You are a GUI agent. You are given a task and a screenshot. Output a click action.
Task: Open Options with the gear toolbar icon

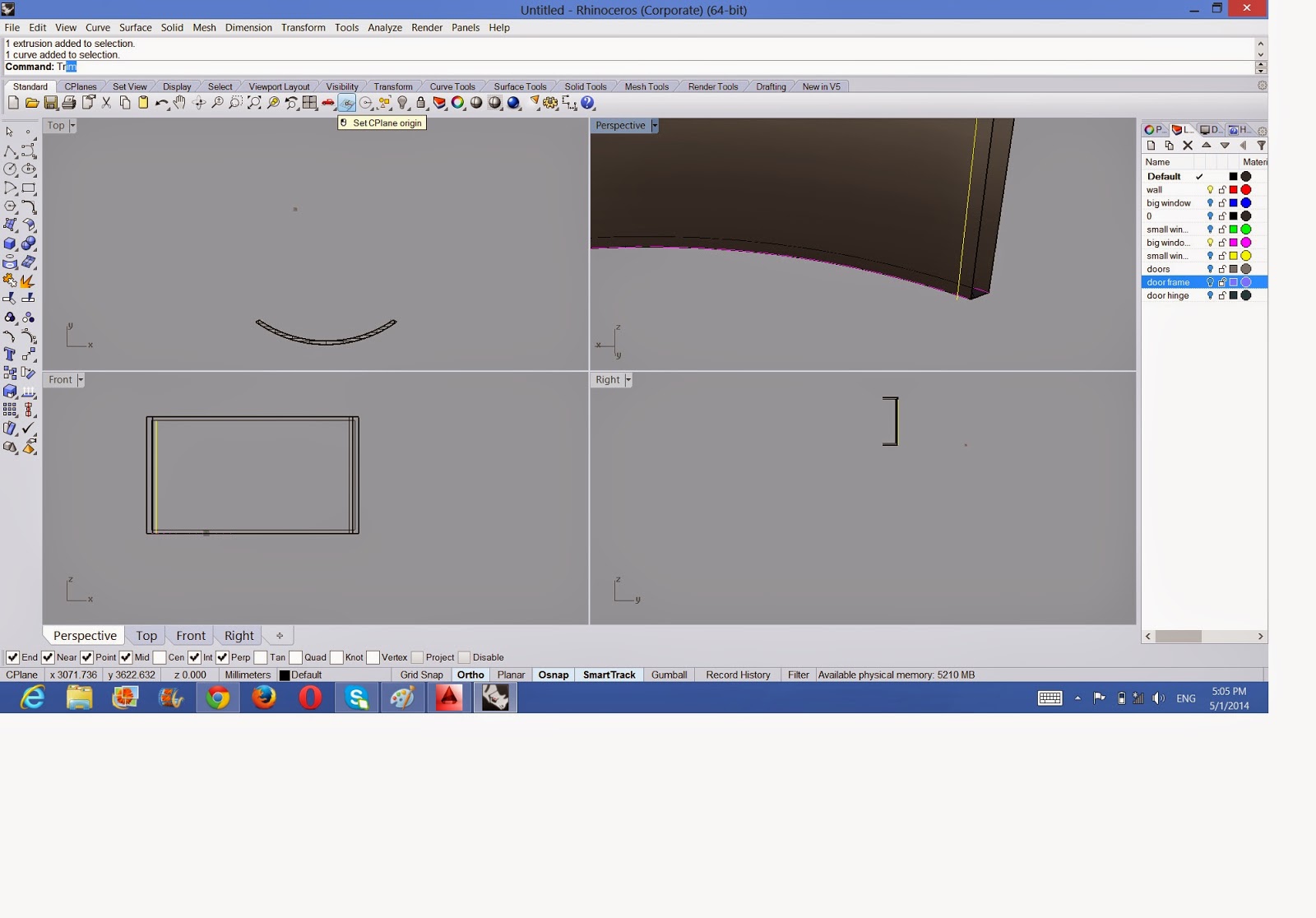click(550, 103)
